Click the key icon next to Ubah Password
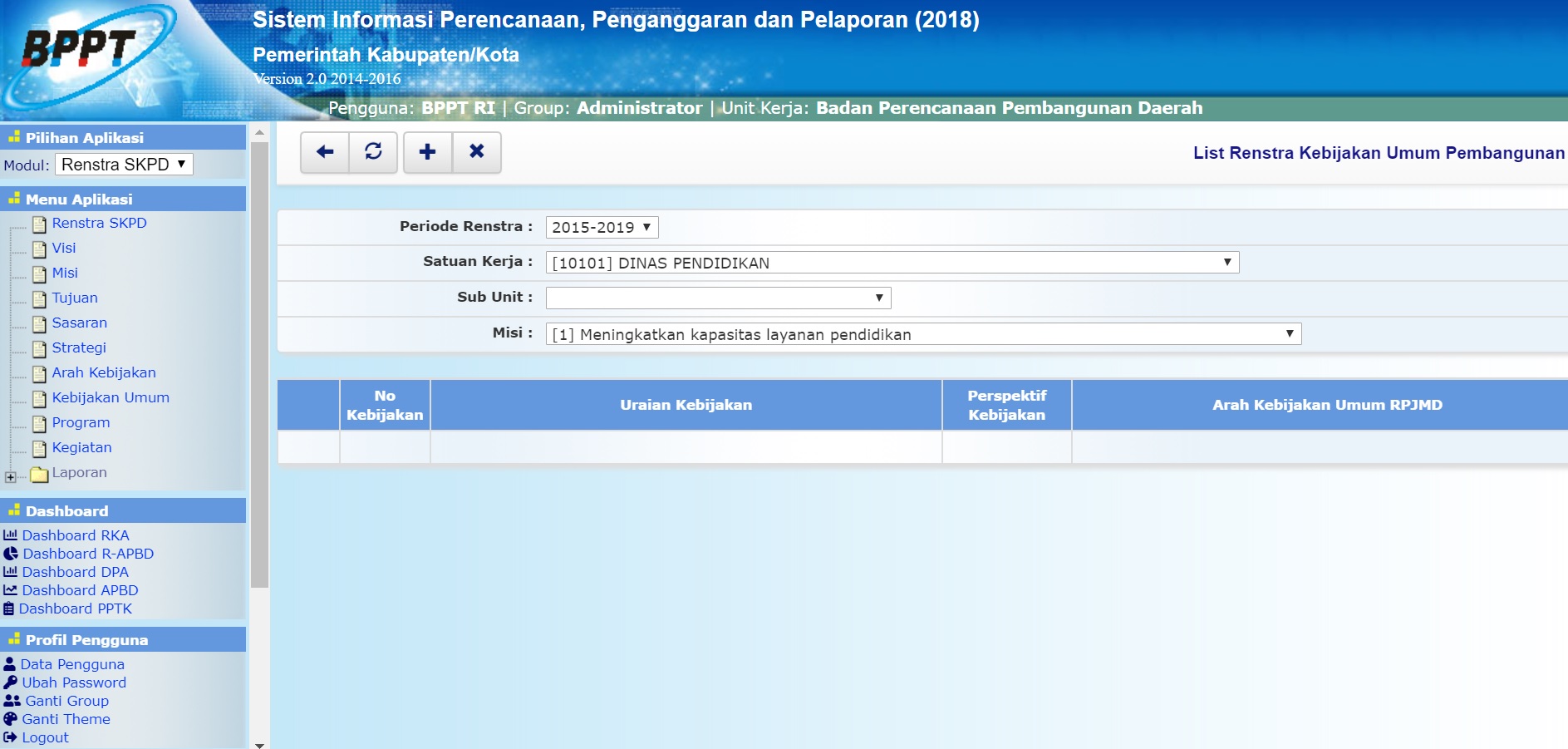 coord(9,682)
